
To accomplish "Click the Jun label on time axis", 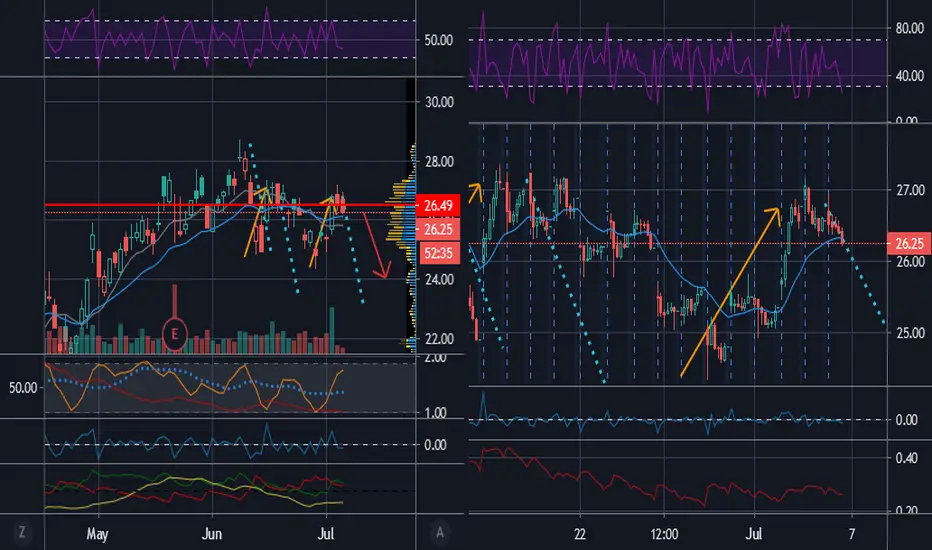I will click(212, 533).
